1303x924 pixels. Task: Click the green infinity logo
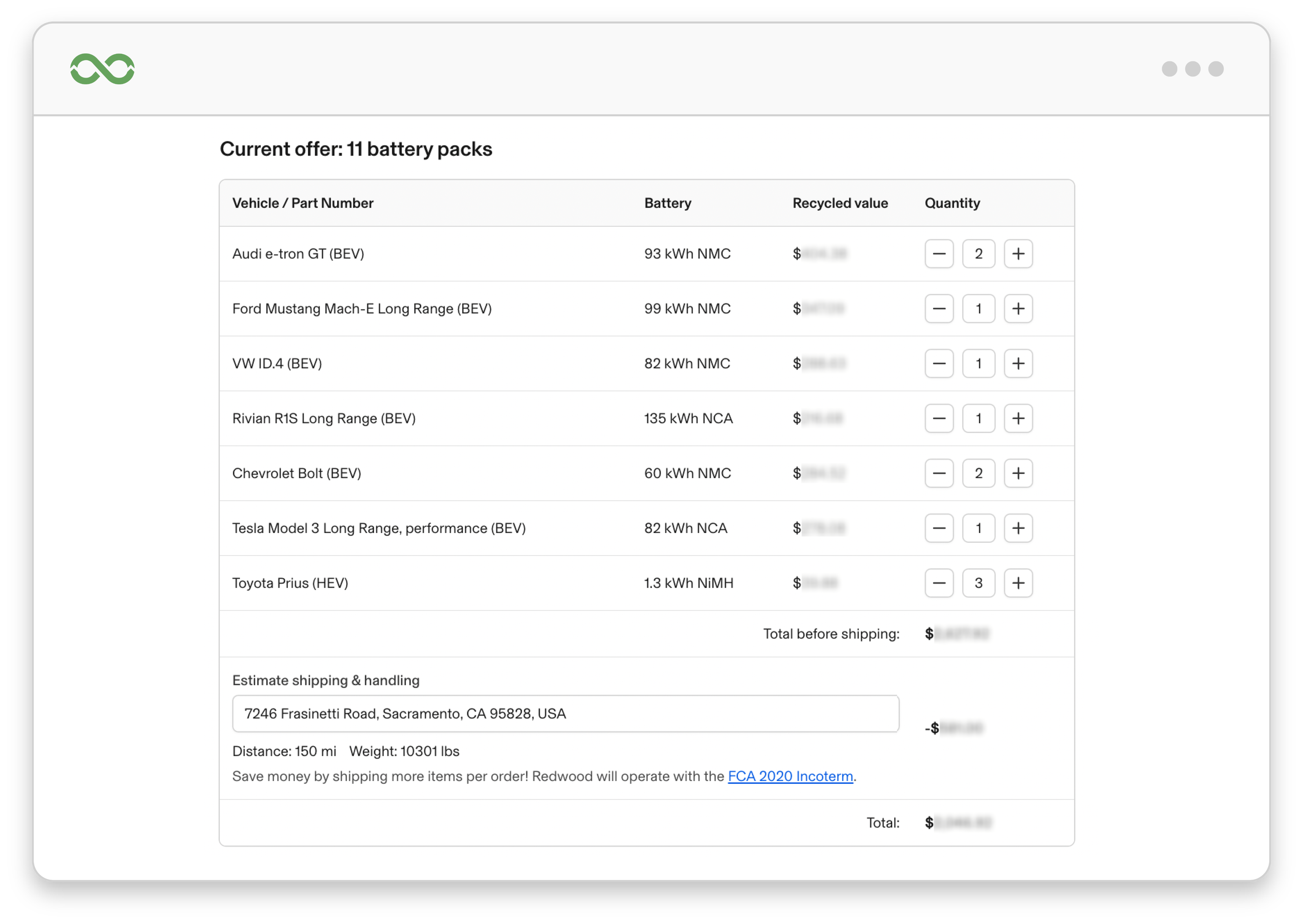[102, 69]
